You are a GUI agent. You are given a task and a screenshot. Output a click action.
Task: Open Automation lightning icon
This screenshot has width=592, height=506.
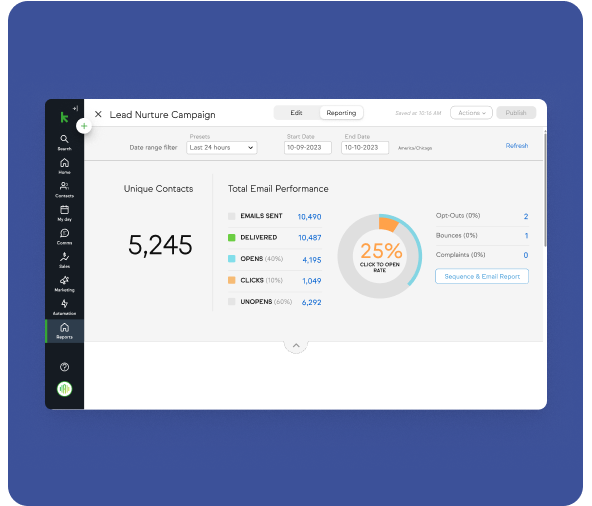click(x=65, y=307)
